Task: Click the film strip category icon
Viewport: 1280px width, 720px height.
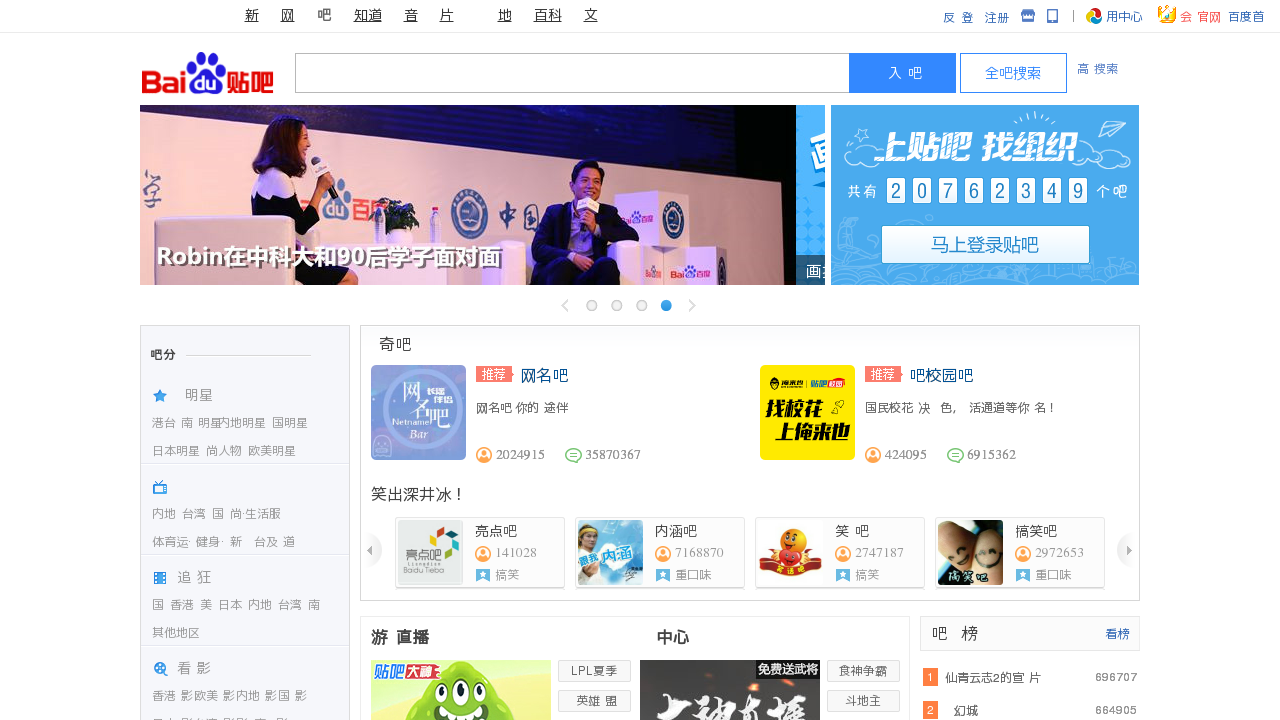Action: tap(160, 577)
